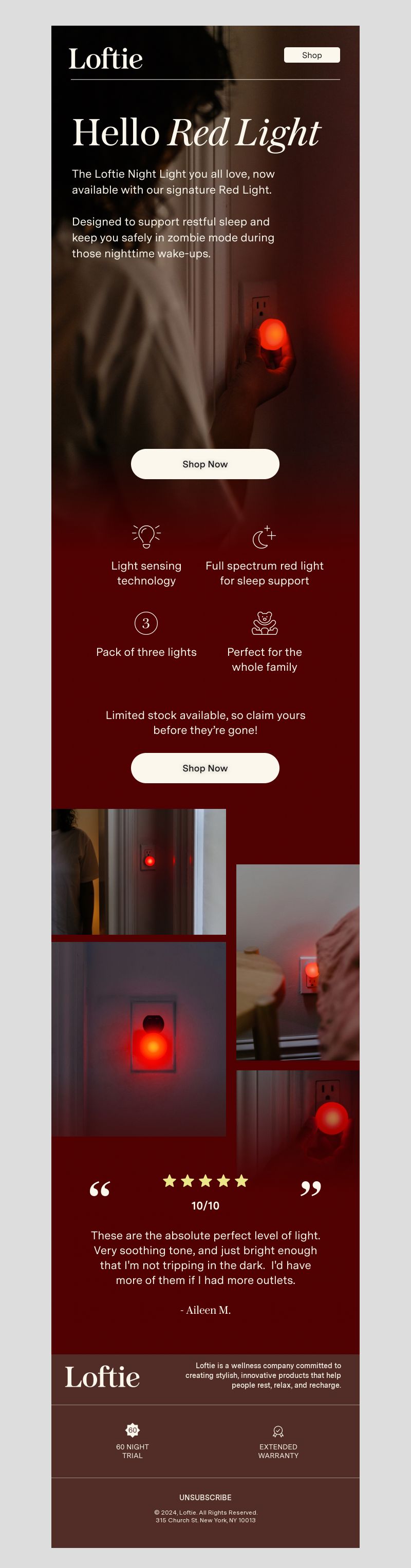Click the 60 night trial badge icon

pyautogui.click(x=132, y=1430)
